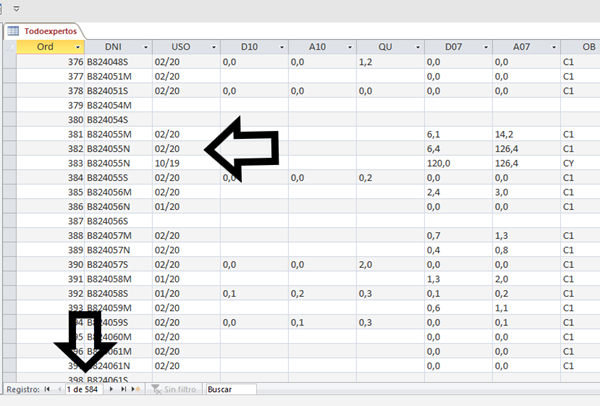Go to last record navigation icon
Screen dimensions: 600x406
[123, 389]
